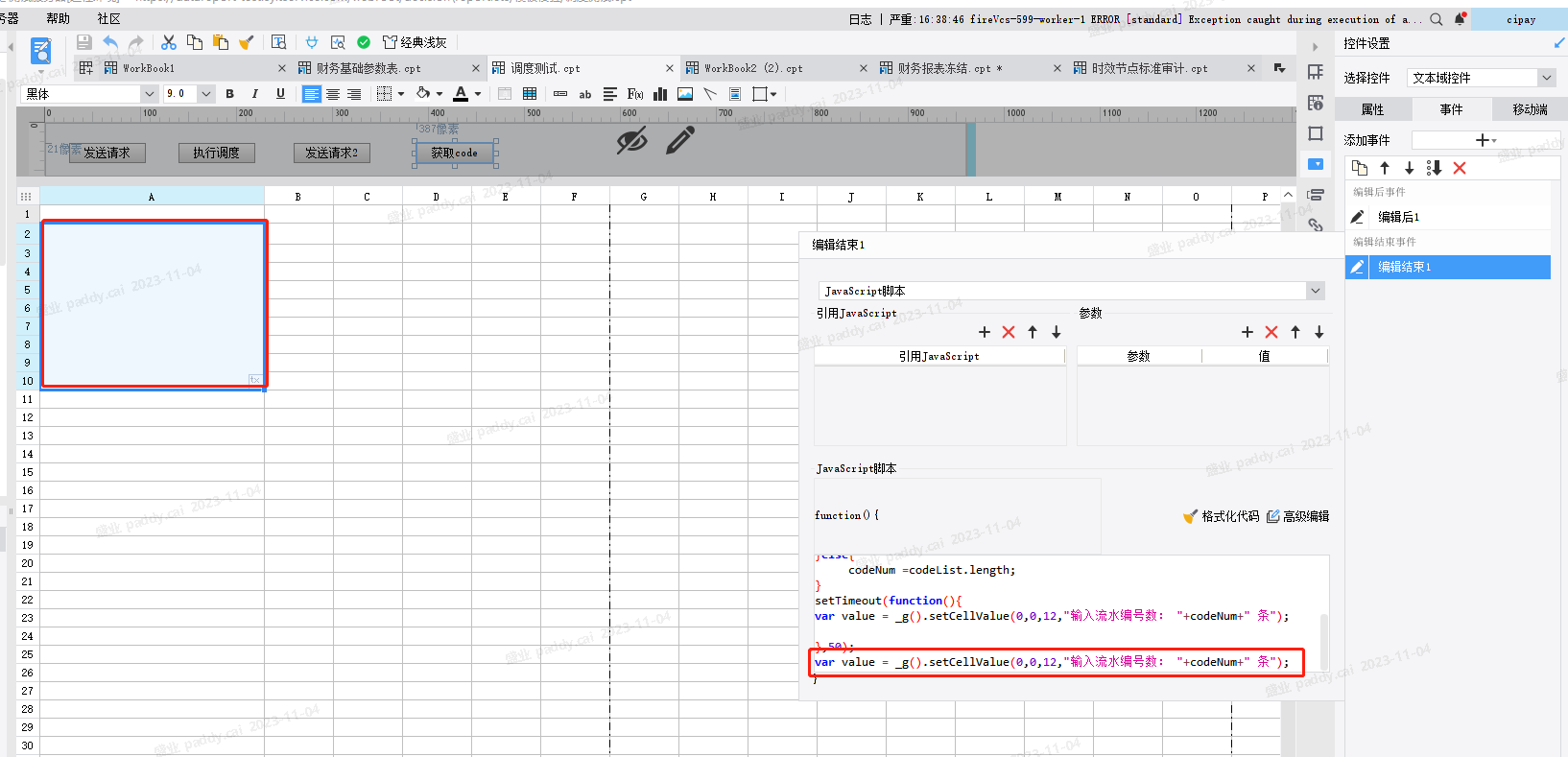Open the 添加事件 plus dropdown
Viewport: 1568px width, 757px height.
[x=1485, y=140]
